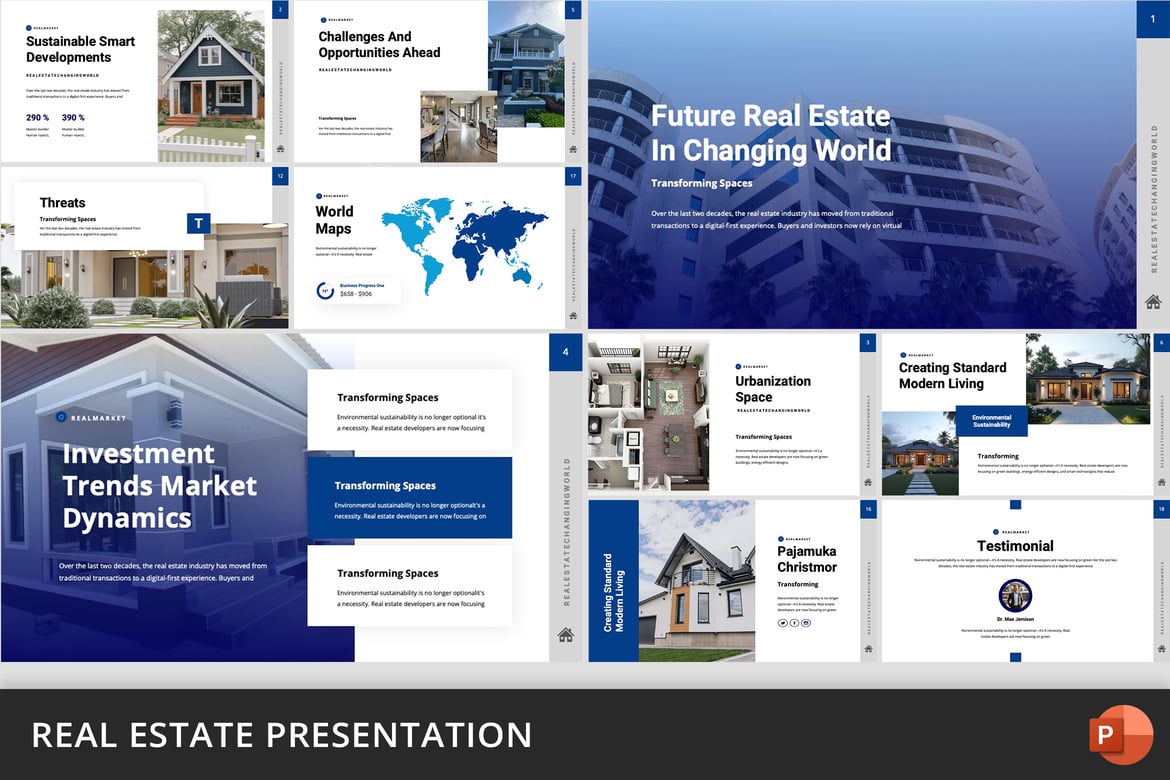Click the vertical Creating Standard Modern Living blue bar

(613, 581)
